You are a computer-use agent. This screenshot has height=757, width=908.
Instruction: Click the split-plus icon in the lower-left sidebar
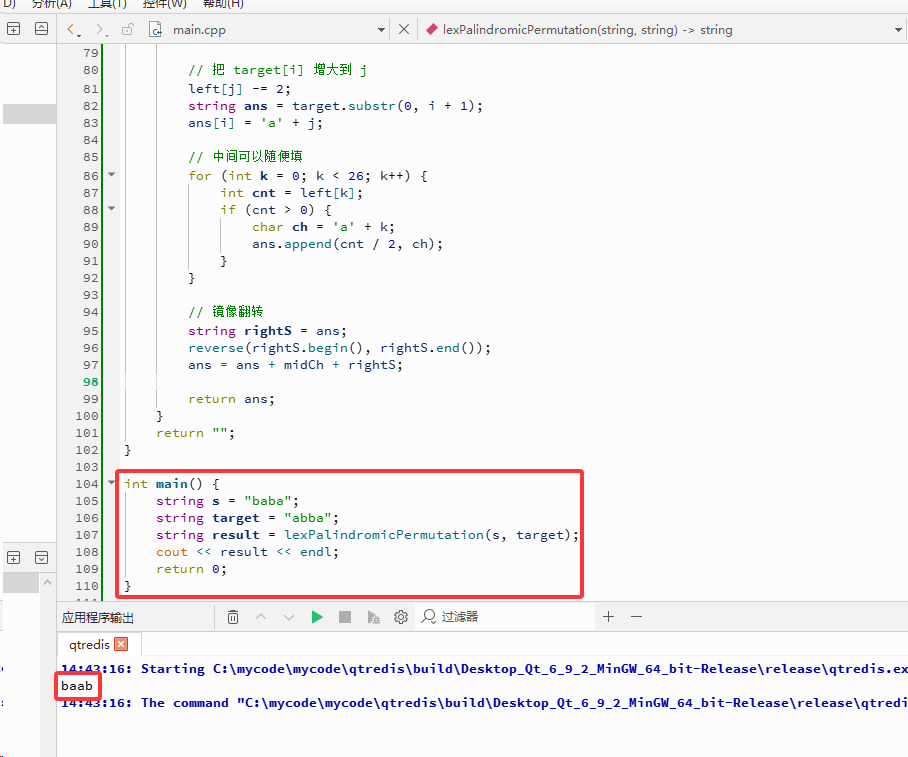[14, 558]
